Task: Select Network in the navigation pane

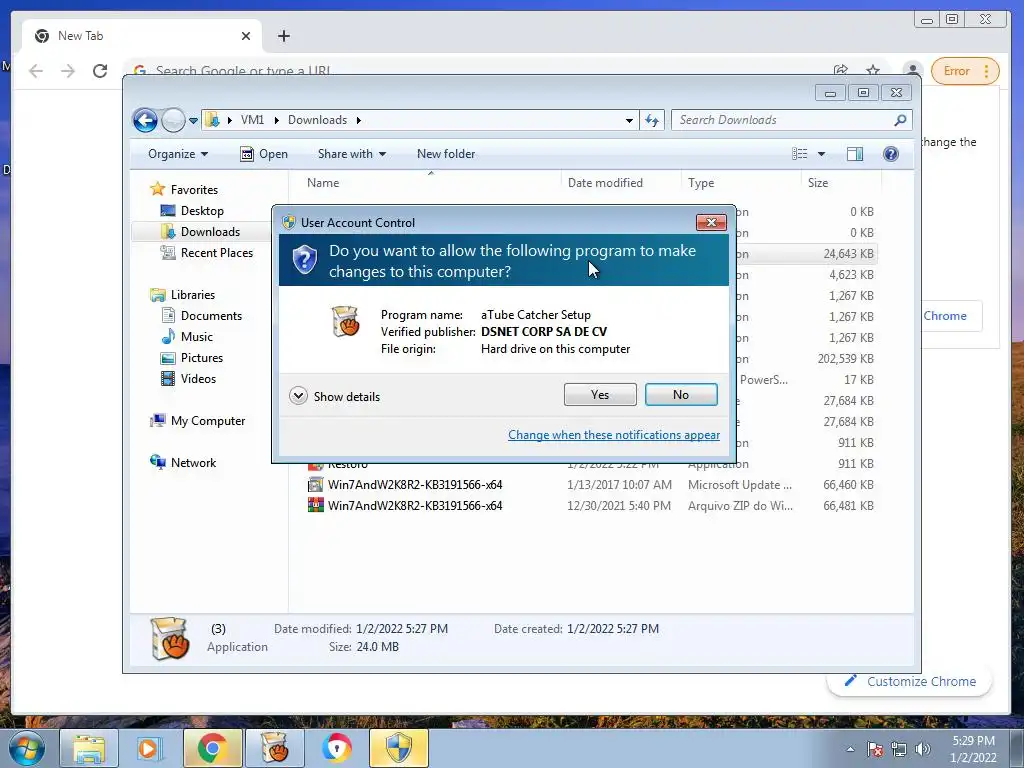Action: (193, 462)
